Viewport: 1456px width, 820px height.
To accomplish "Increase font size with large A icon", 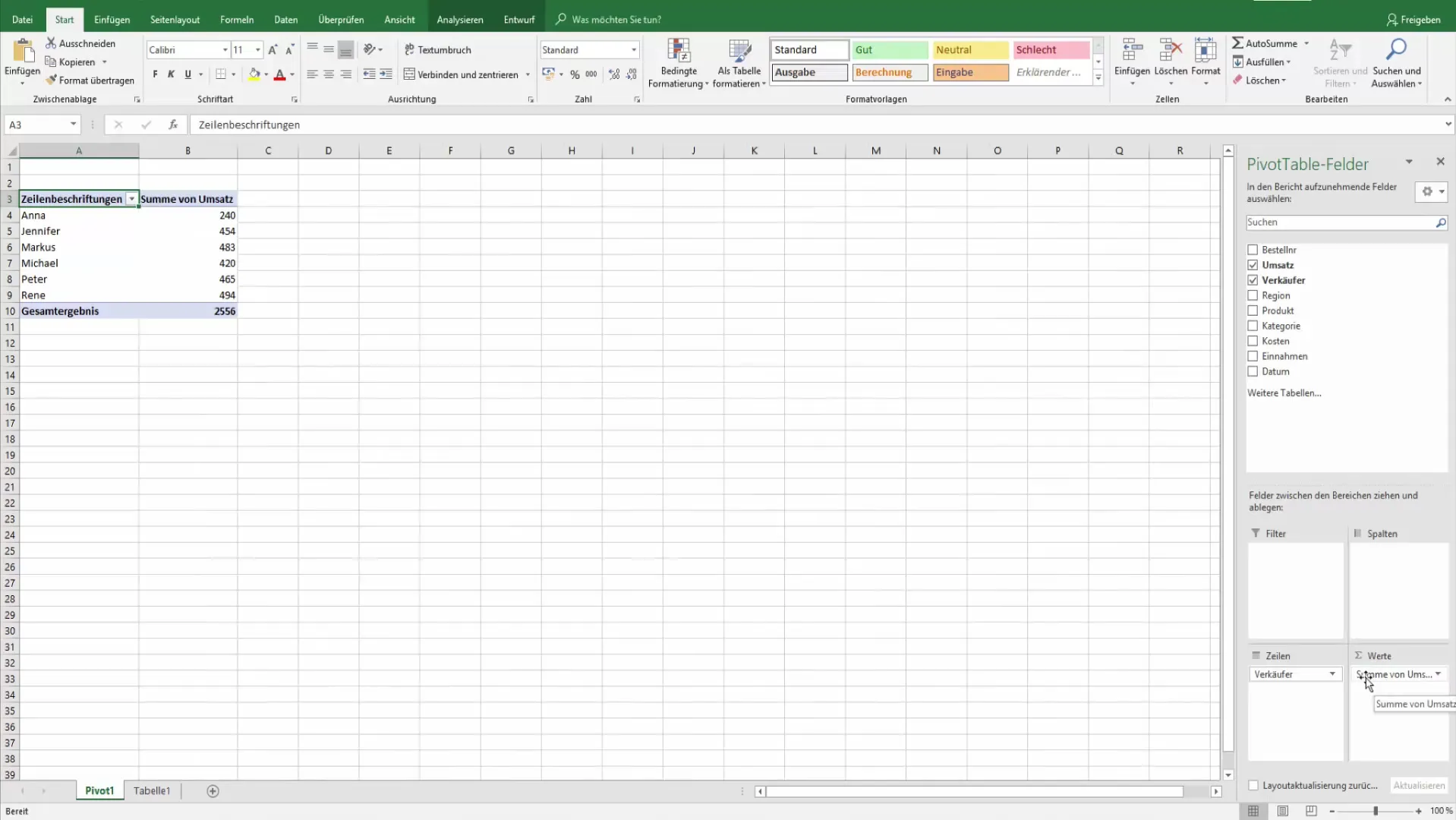I will click(273, 49).
